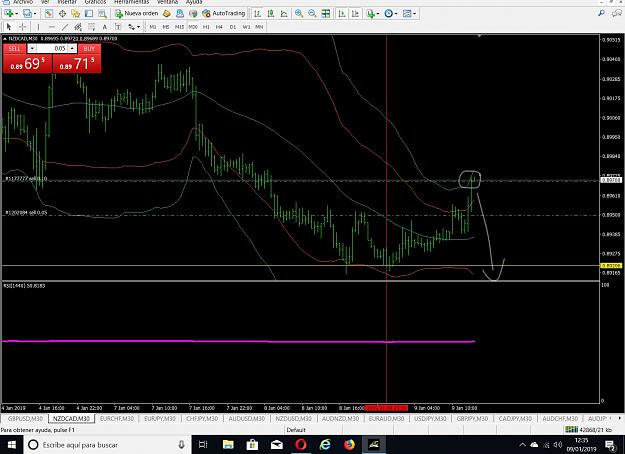The width and height of the screenshot is (625, 454).
Task: Click the Nueva orden button
Action: [x=137, y=14]
